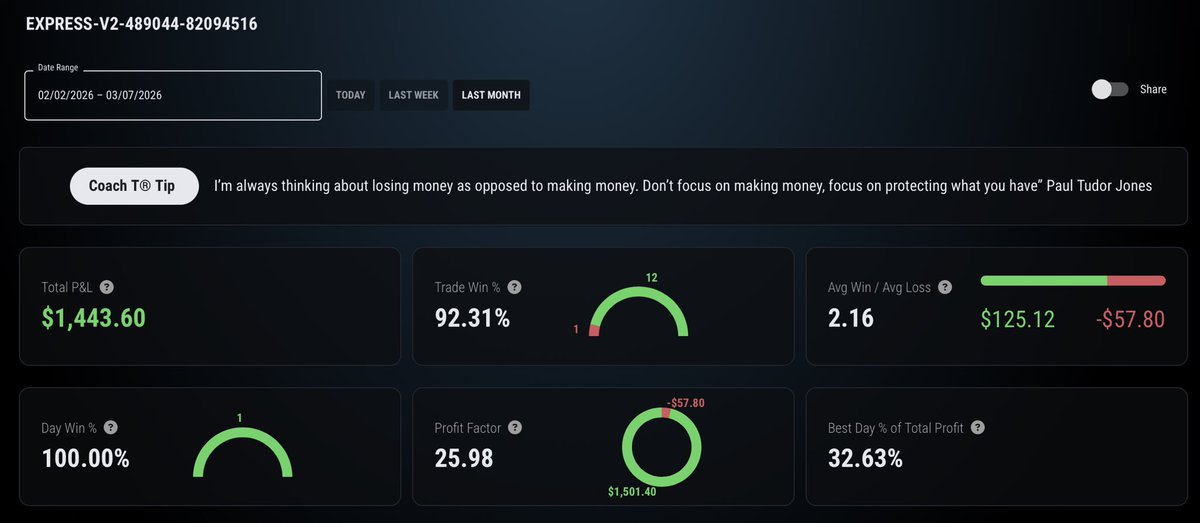Click the -$57.80 average loss amount in Avg Win / Avg Loss card
Image resolution: width=1200 pixels, height=523 pixels.
pyautogui.click(x=1130, y=319)
